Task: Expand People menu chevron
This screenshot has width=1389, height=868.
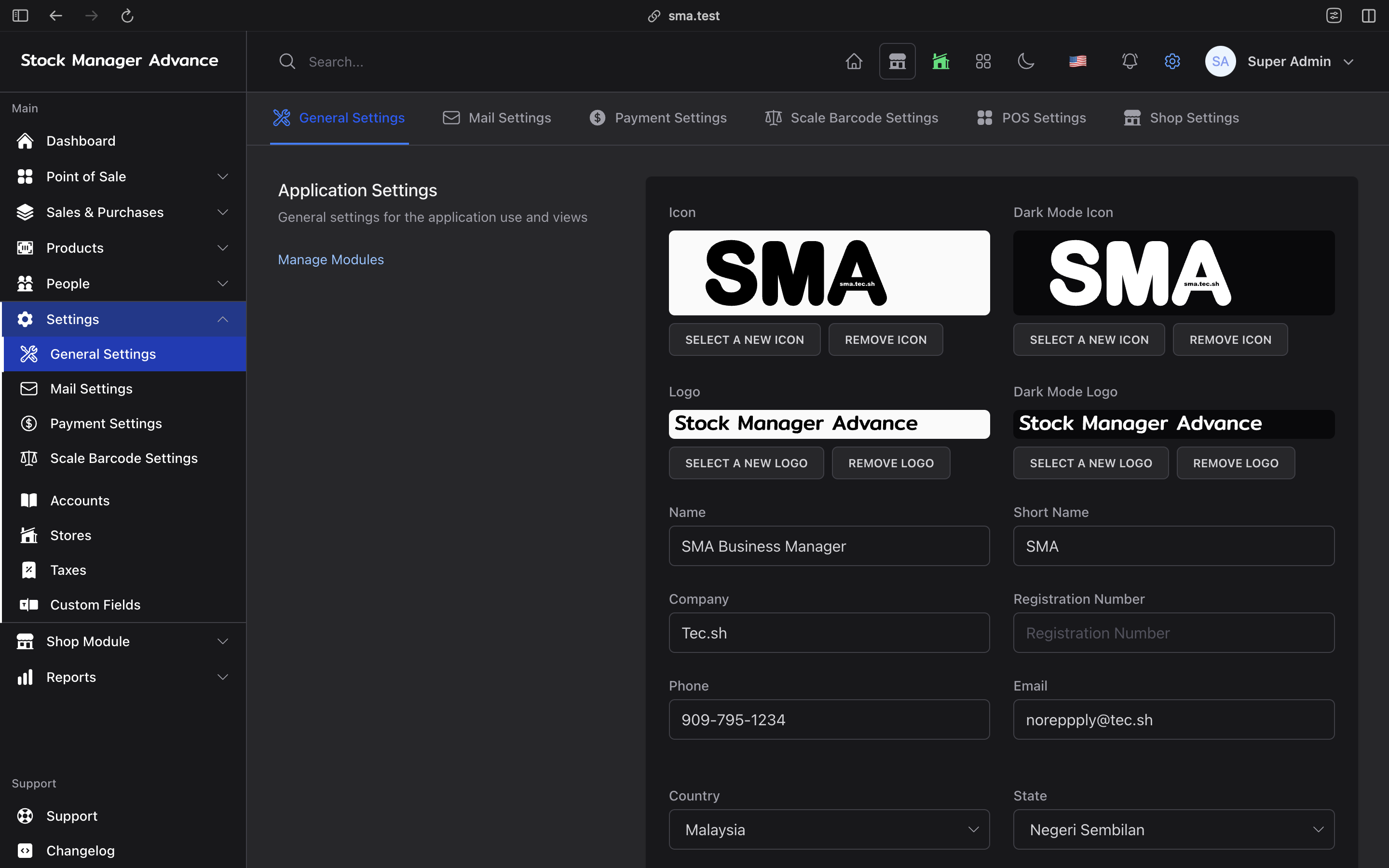Action: pos(223,284)
